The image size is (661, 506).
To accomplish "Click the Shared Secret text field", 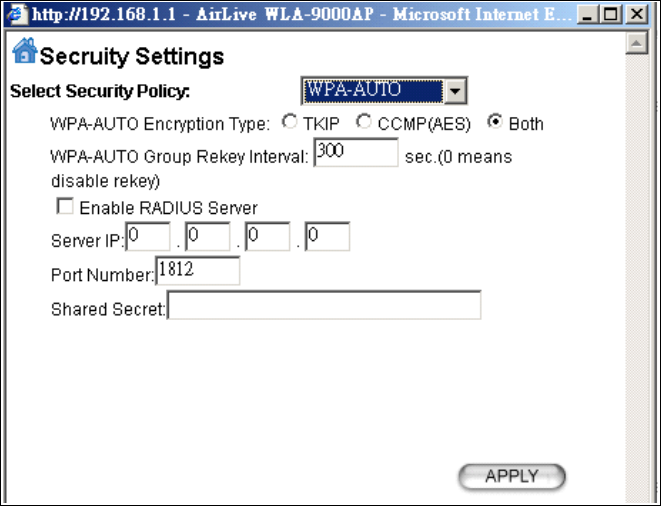I will [x=324, y=305].
